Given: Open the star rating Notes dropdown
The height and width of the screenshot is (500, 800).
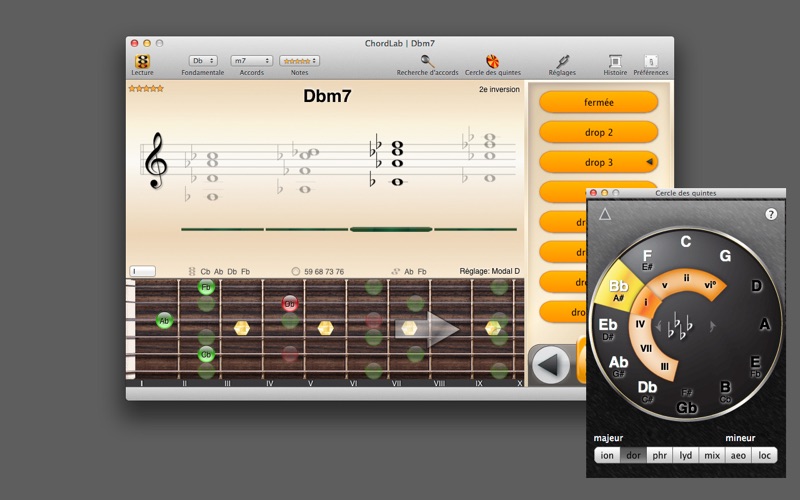Looking at the screenshot, I should coord(299,61).
